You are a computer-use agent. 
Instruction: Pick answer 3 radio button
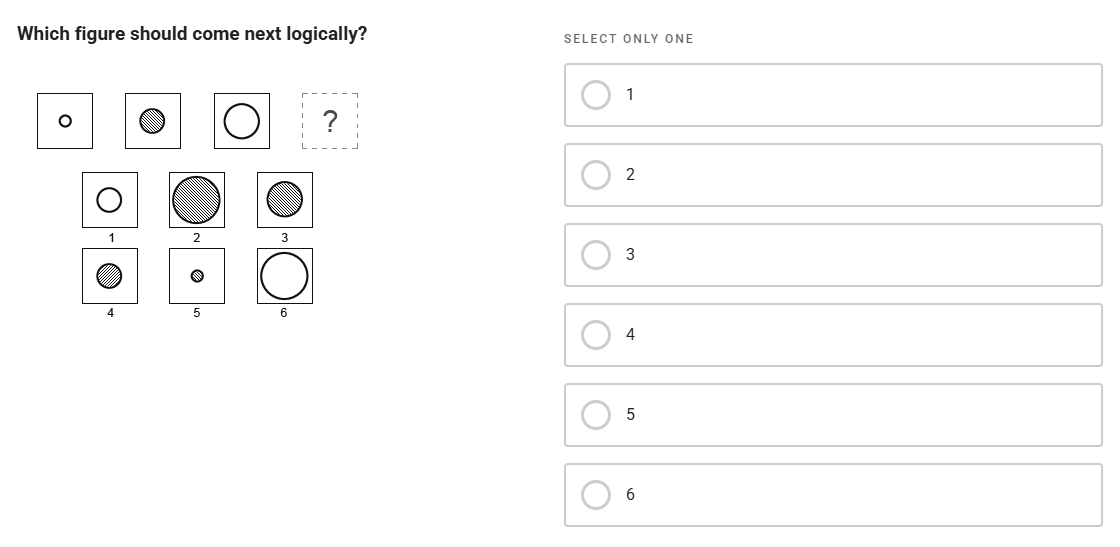(x=596, y=255)
